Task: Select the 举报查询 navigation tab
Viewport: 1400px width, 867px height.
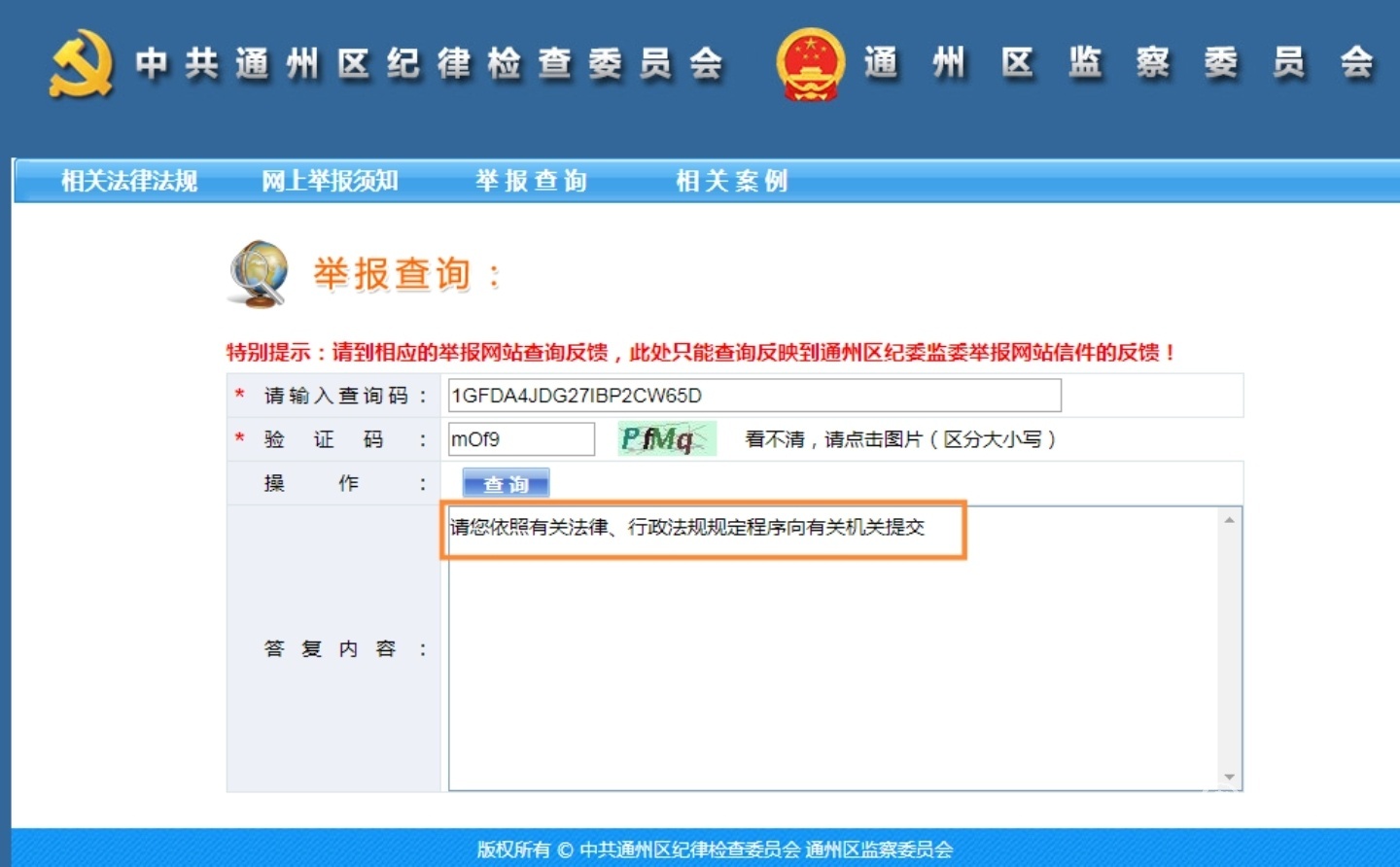Action: point(531,181)
